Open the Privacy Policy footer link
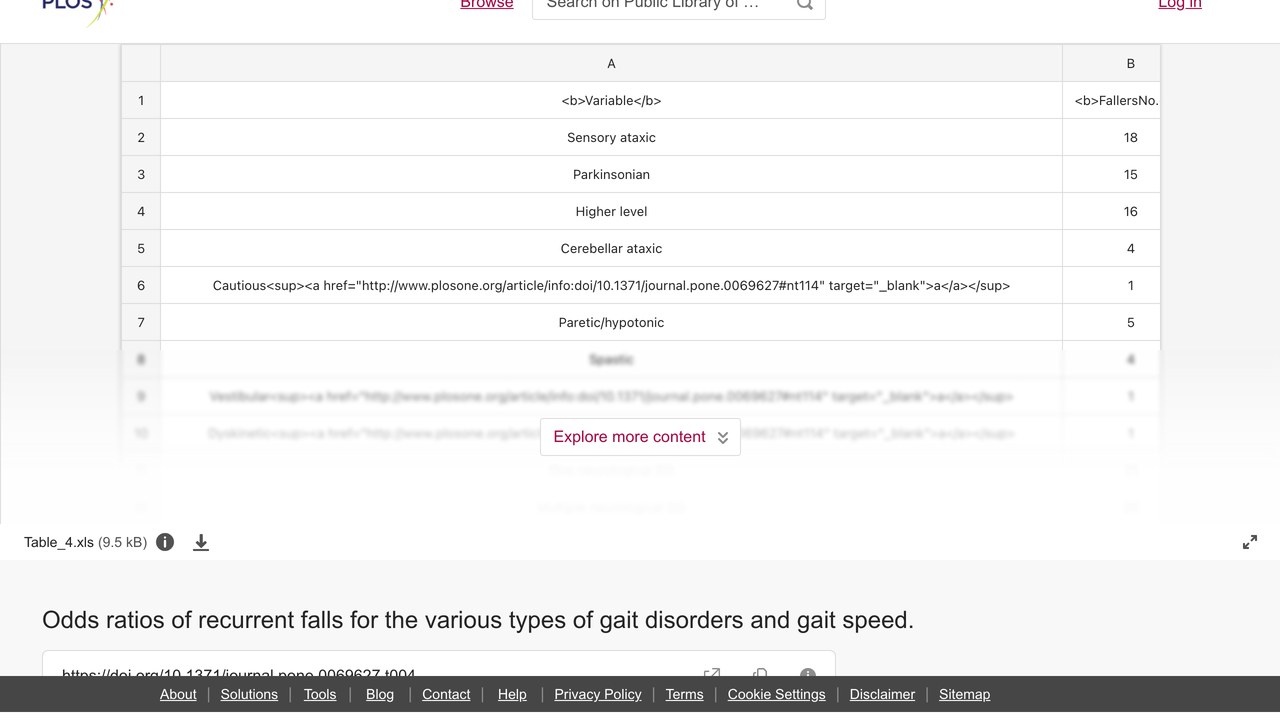Viewport: 1280px width, 720px height. 598,694
